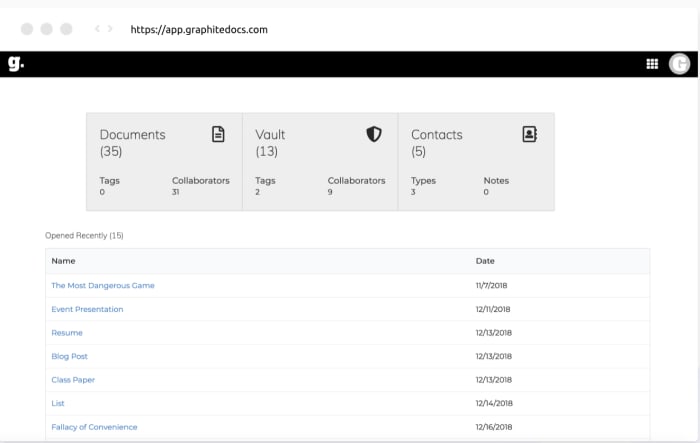Open the List document

tap(58, 403)
